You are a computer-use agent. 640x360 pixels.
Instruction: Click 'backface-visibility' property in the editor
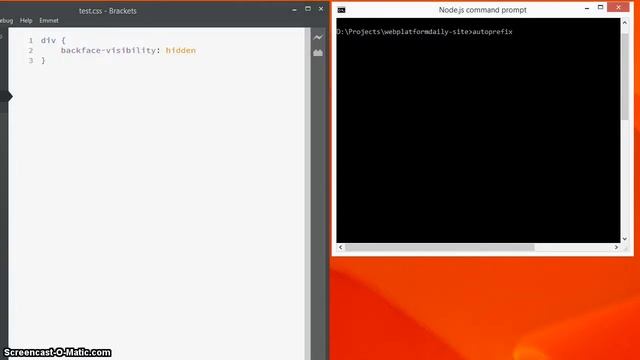[x=108, y=50]
